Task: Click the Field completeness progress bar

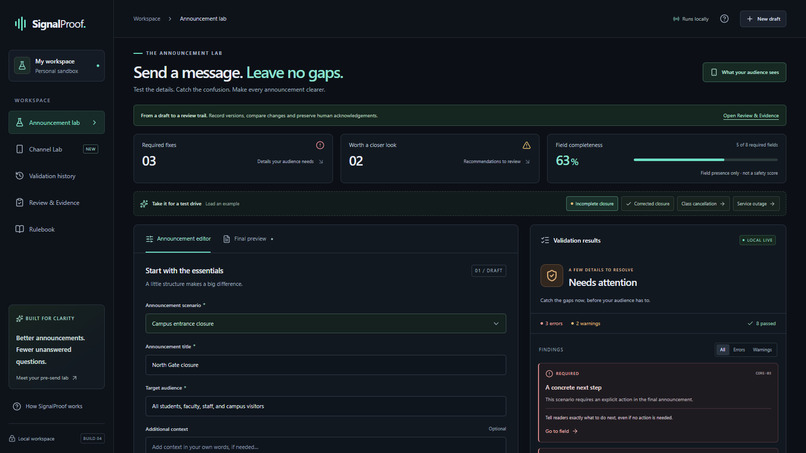Action: [705, 160]
